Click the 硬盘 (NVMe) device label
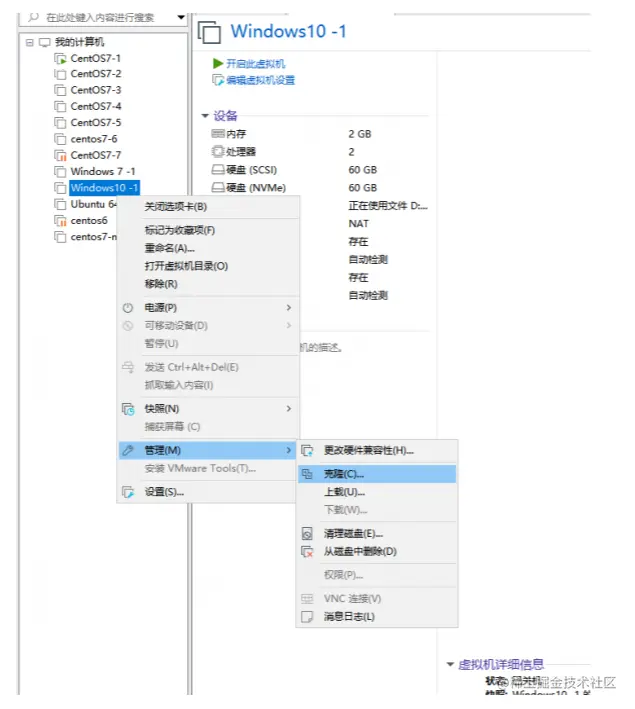The image size is (635, 709). [256, 188]
